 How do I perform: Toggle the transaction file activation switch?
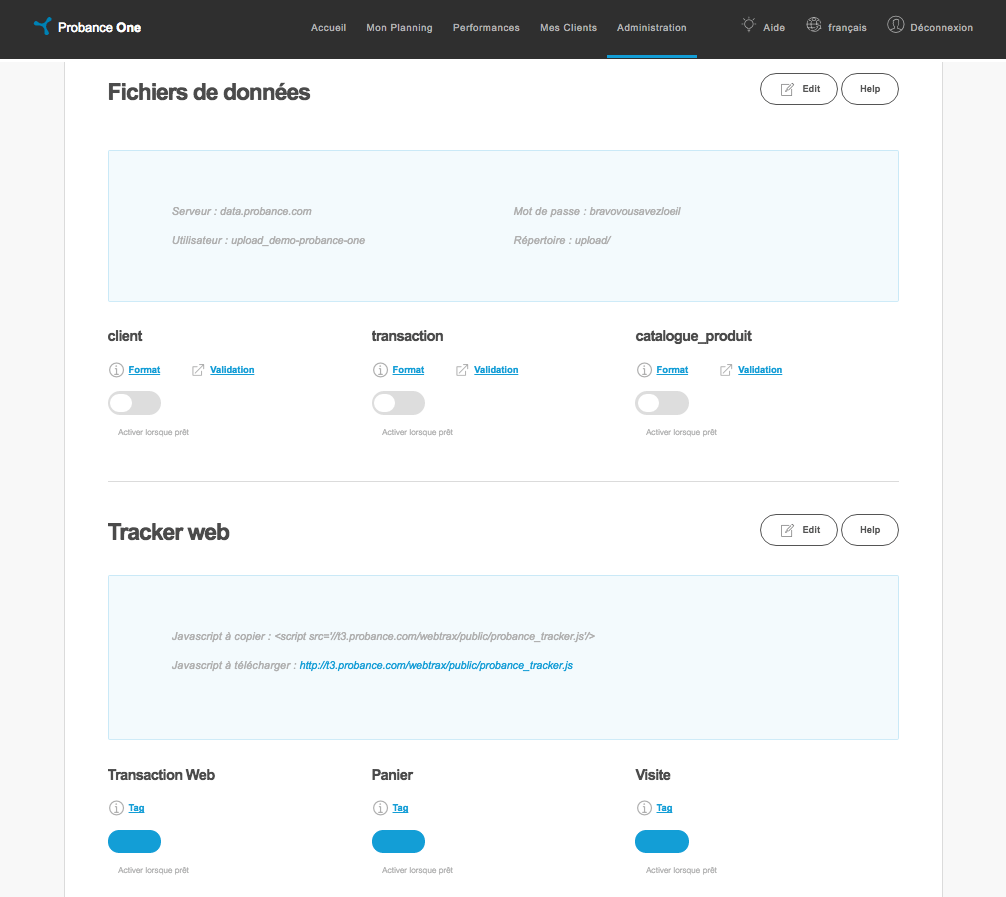point(398,402)
